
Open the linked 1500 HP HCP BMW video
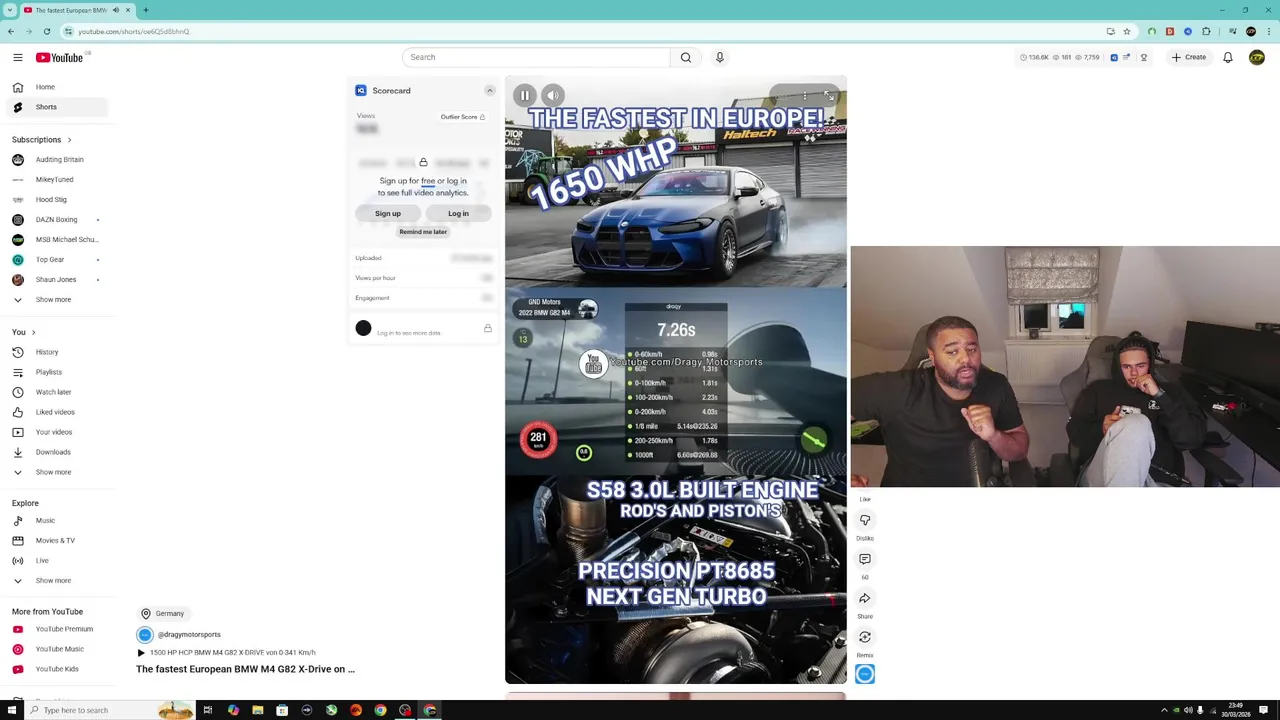tap(226, 652)
